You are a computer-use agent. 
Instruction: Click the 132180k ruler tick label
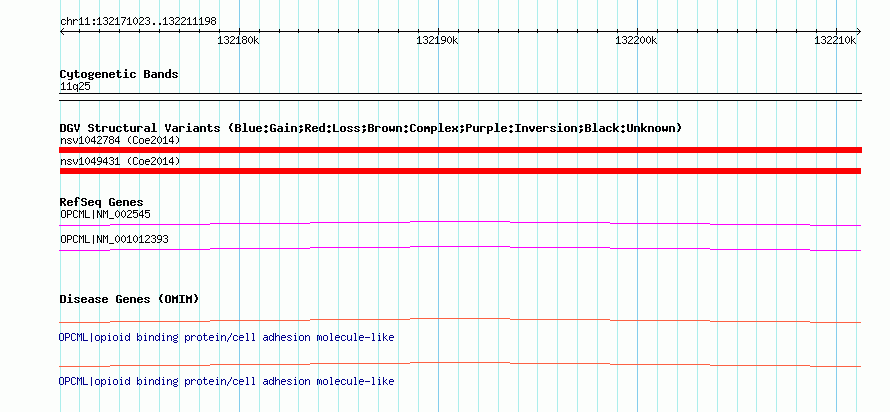click(x=238, y=41)
